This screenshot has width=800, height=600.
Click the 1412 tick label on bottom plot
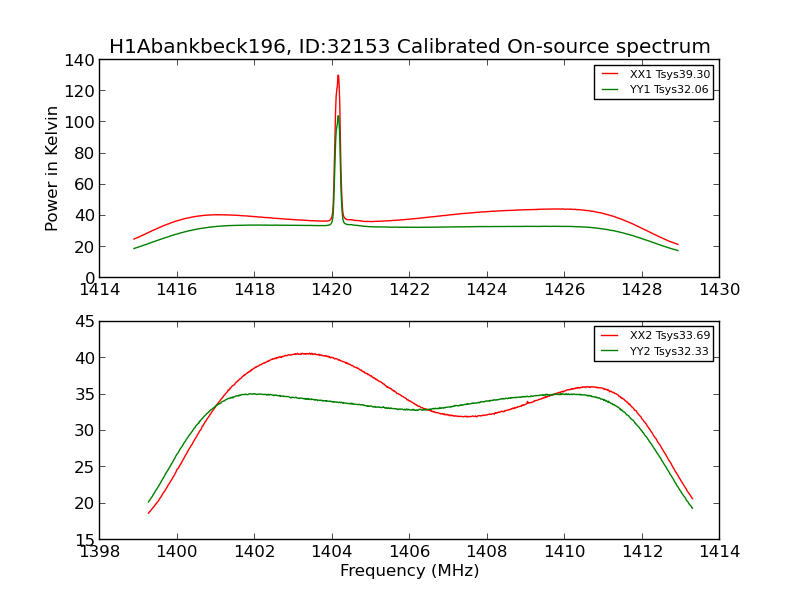pyautogui.click(x=642, y=552)
